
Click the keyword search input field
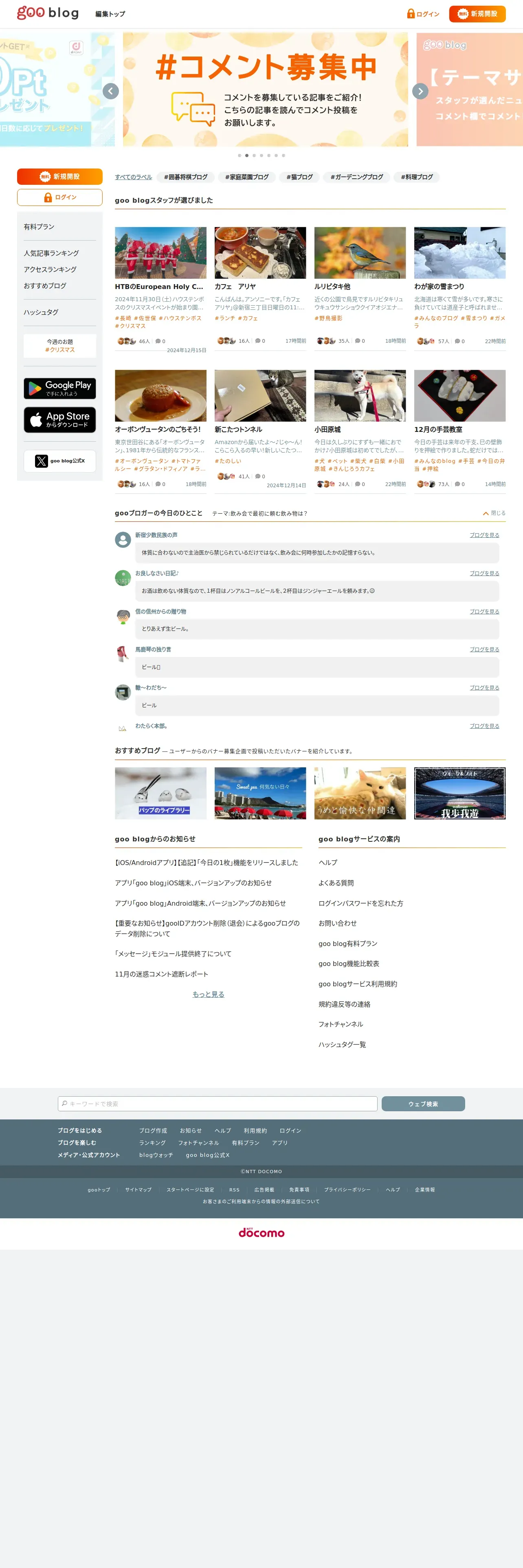click(x=218, y=1104)
